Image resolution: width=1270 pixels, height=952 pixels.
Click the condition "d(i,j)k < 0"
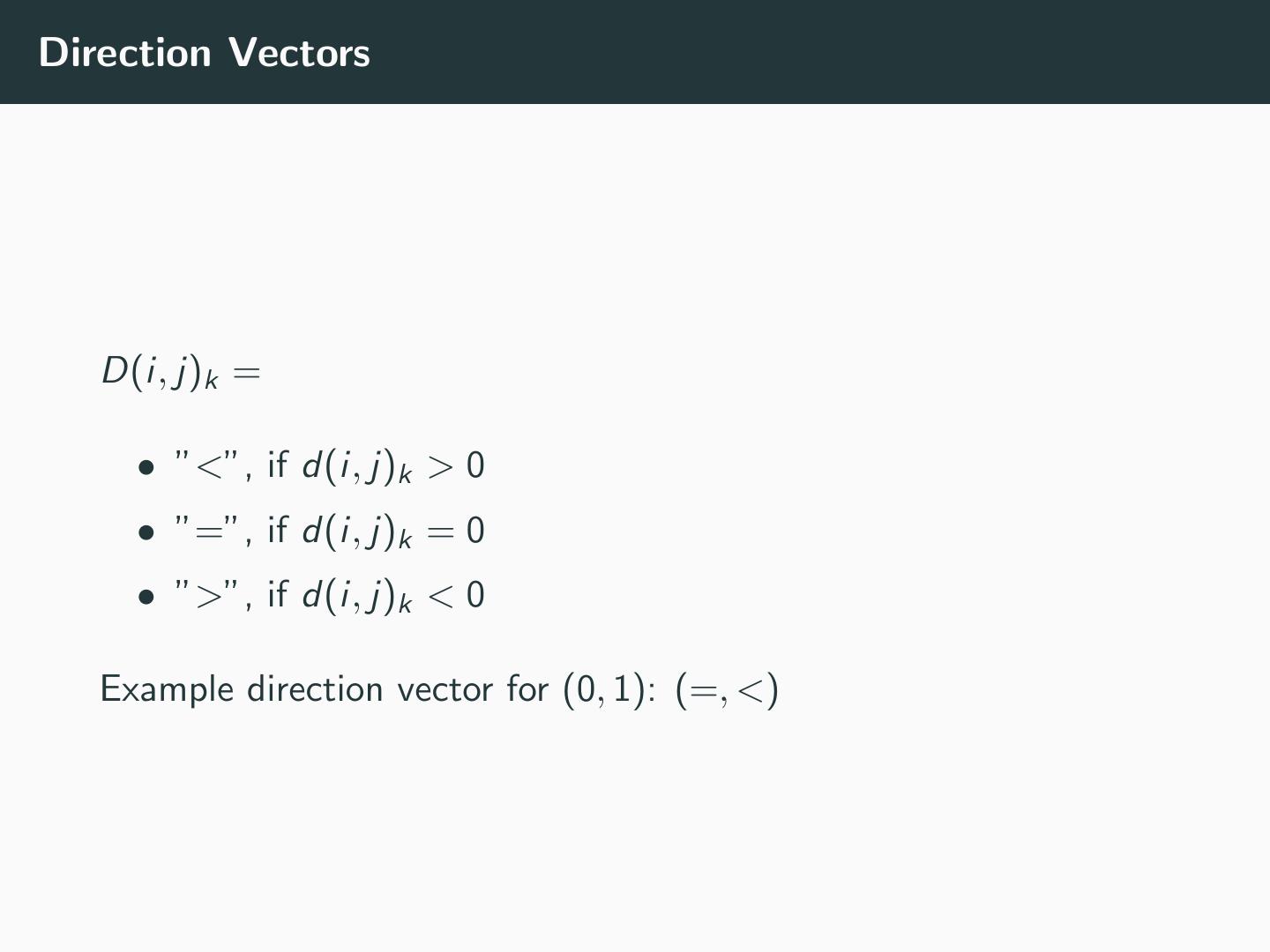393,596
